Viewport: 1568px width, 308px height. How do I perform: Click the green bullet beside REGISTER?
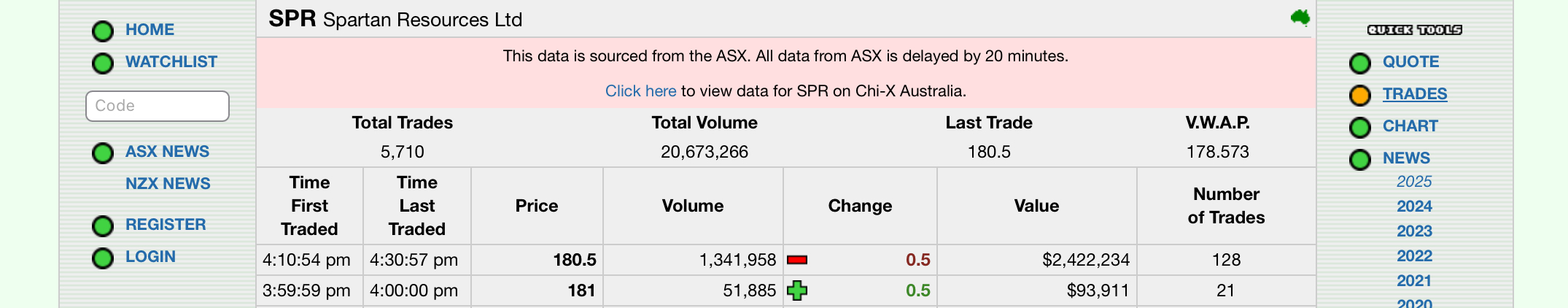pos(103,226)
